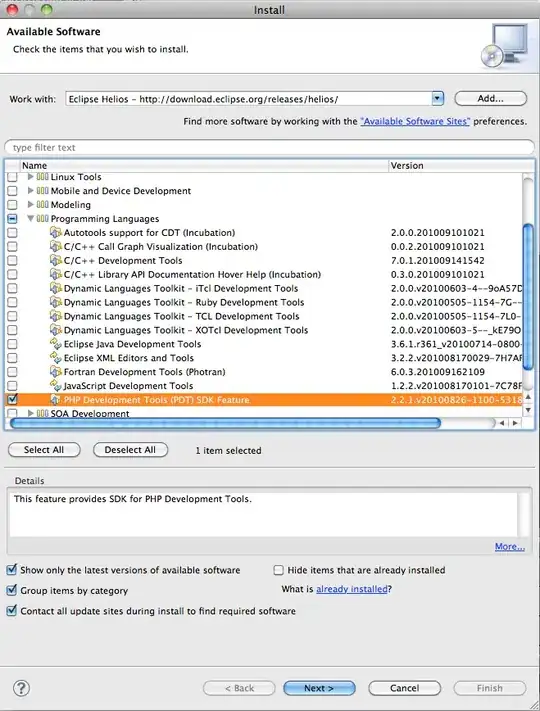The image size is (540, 711).
Task: Click the Programming Languages category icon
Action: click(42, 219)
